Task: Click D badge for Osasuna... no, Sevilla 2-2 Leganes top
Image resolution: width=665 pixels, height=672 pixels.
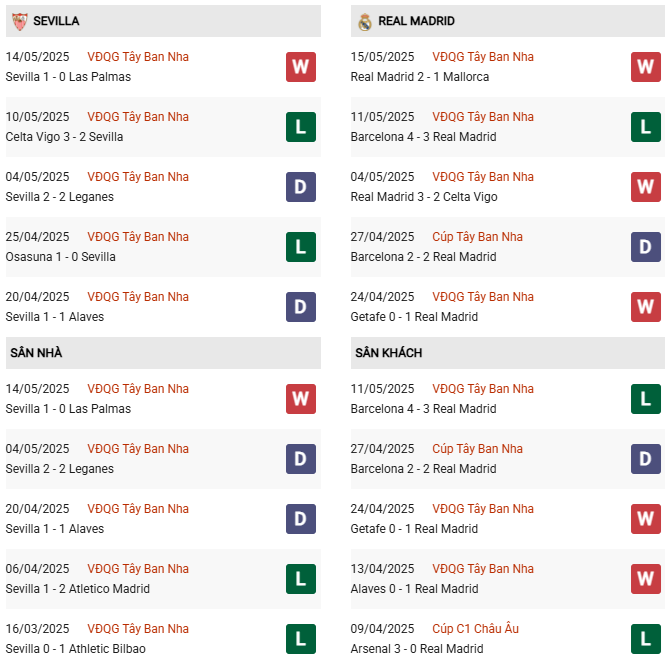Action: (301, 187)
